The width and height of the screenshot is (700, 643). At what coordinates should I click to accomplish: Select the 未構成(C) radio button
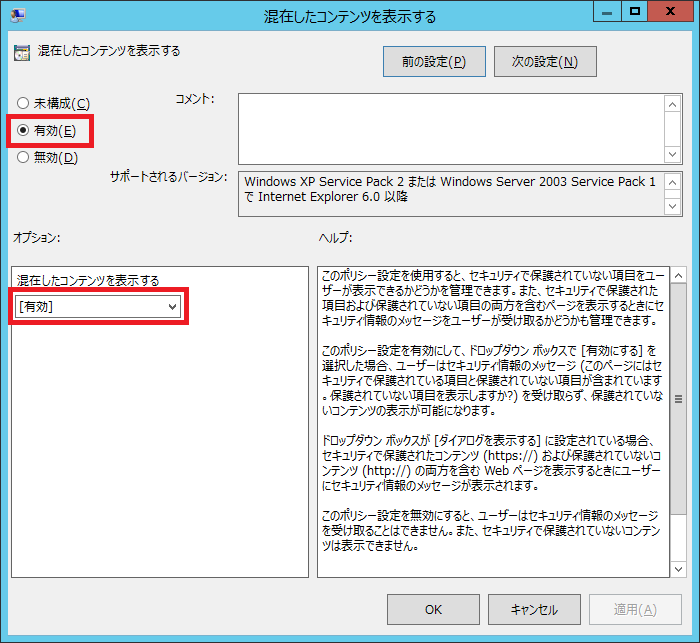point(23,104)
